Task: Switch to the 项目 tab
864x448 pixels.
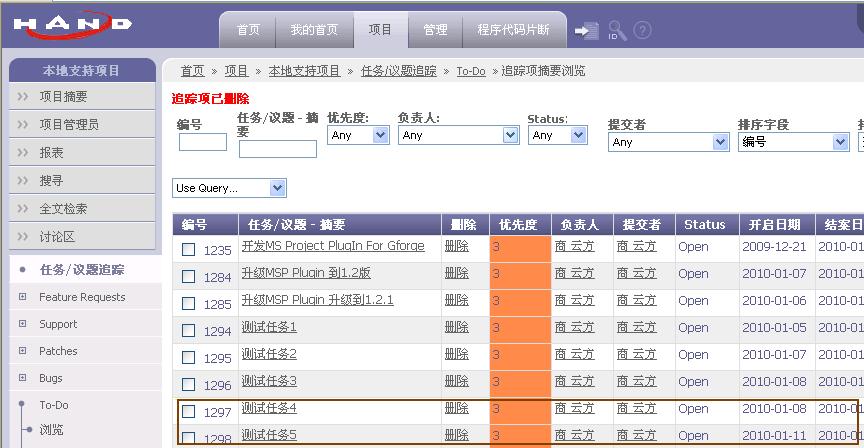Action: 380,30
